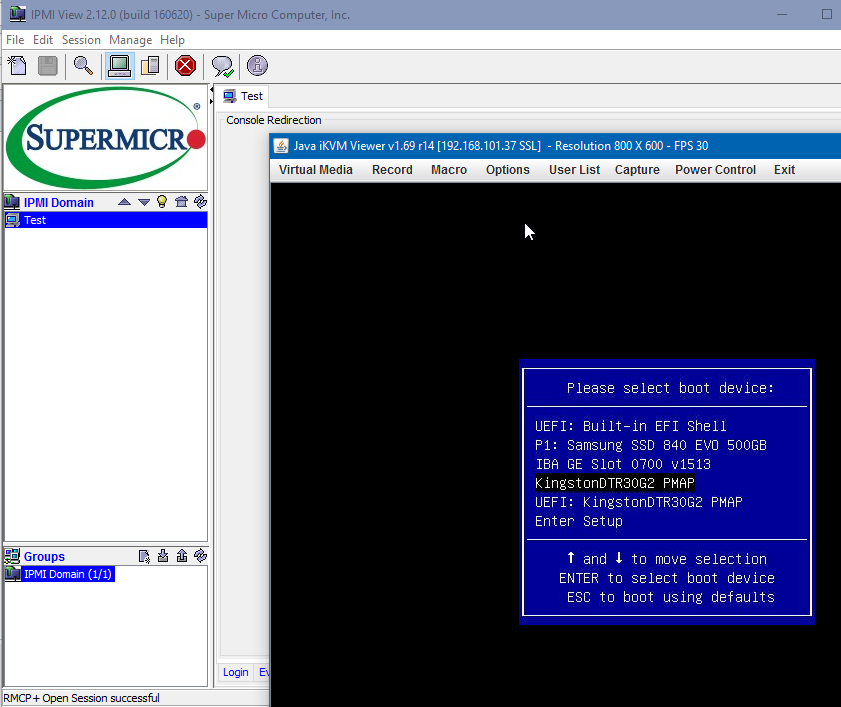Open the User List menu in iKVM Viewer

(x=574, y=170)
